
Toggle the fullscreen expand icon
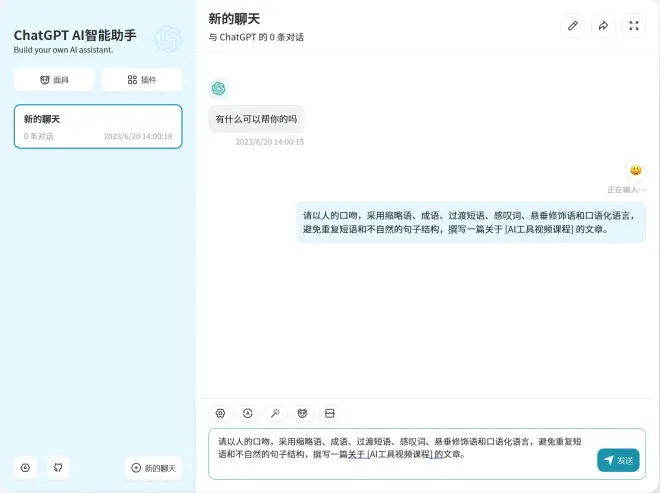[x=634, y=26]
